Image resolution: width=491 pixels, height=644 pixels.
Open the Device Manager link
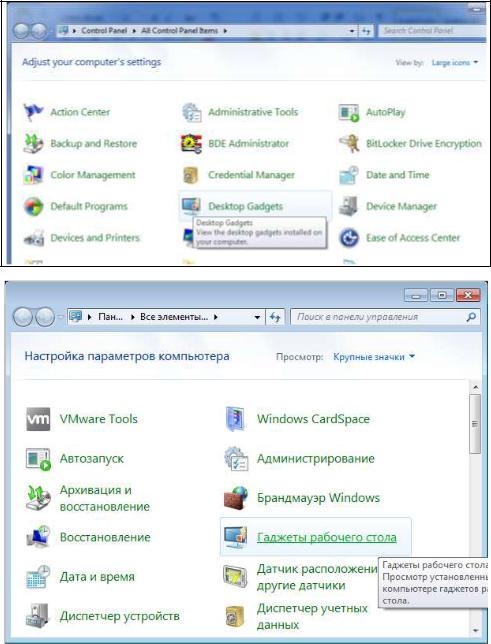pos(401,206)
